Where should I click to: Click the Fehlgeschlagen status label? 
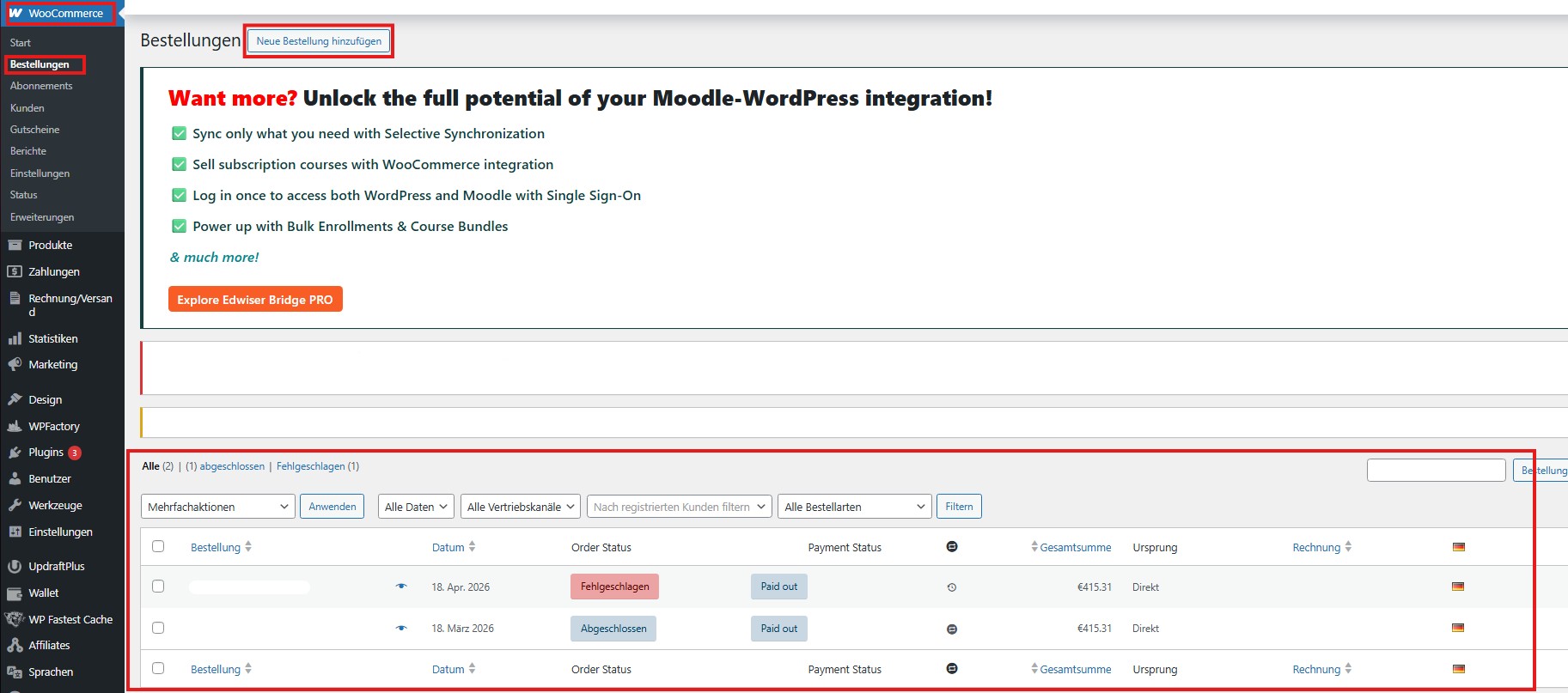[x=615, y=587]
